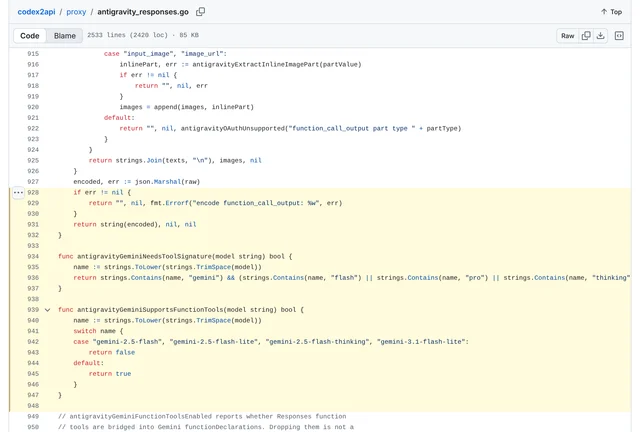This screenshot has width=640, height=432.
Task: Click strings.Join call on line 925
Action: [139, 160]
